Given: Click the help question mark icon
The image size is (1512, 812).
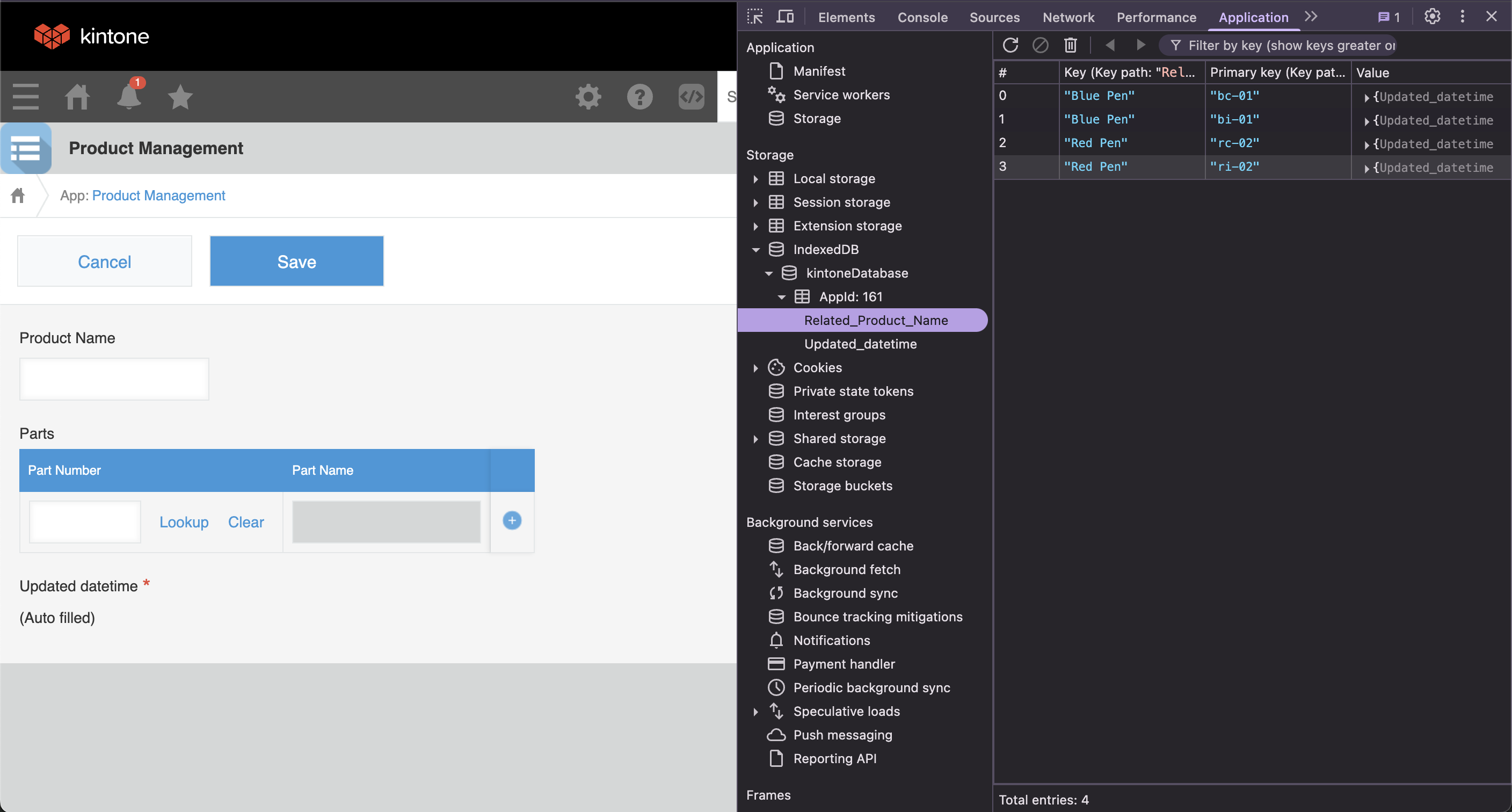Looking at the screenshot, I should [640, 97].
